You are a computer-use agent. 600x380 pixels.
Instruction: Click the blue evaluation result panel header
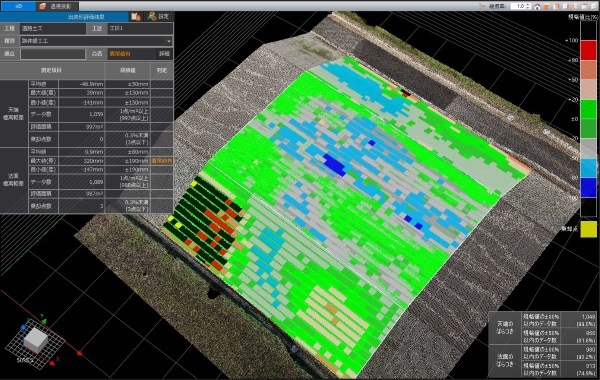tap(64, 17)
